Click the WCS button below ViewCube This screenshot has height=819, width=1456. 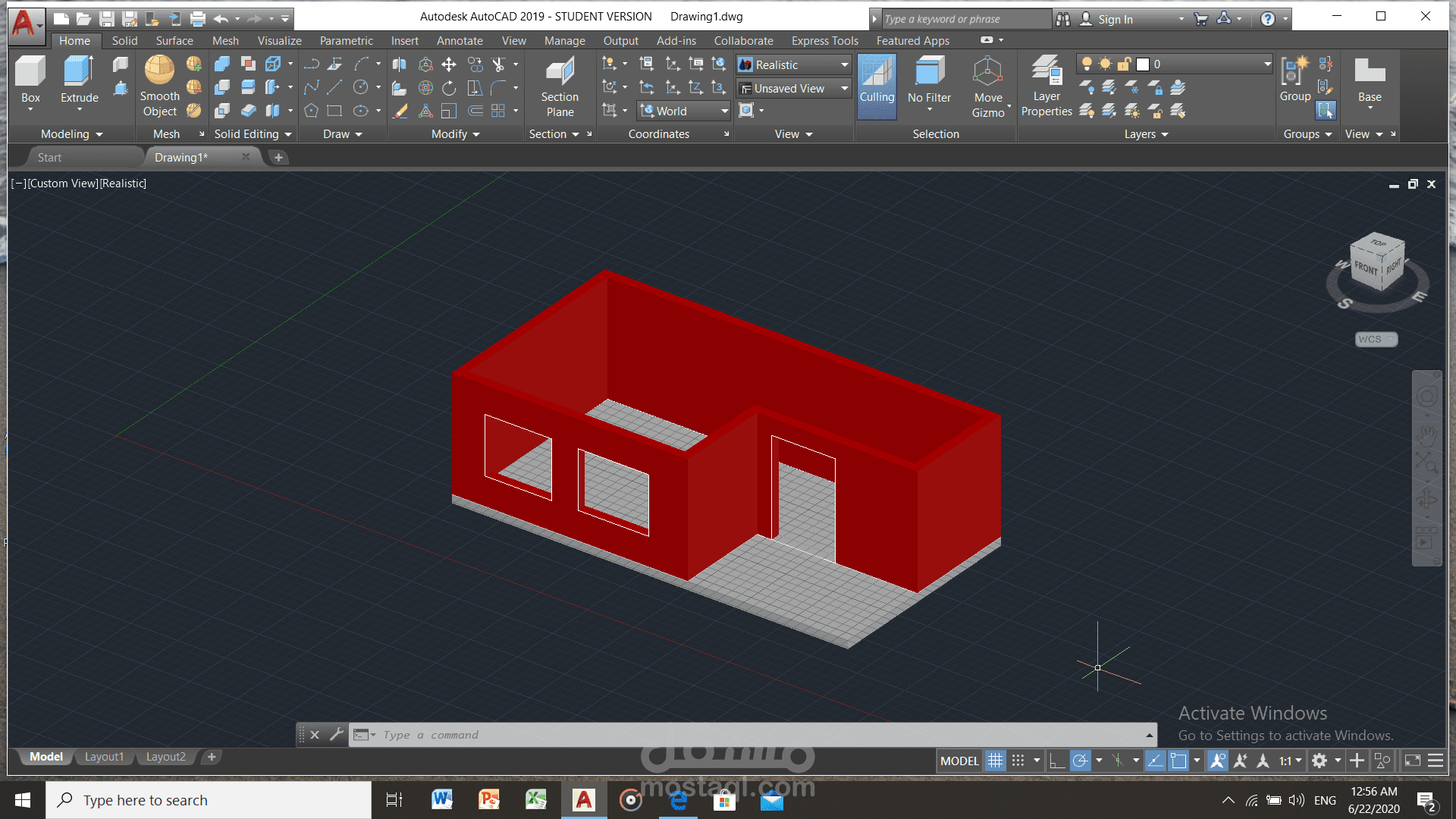(1376, 340)
